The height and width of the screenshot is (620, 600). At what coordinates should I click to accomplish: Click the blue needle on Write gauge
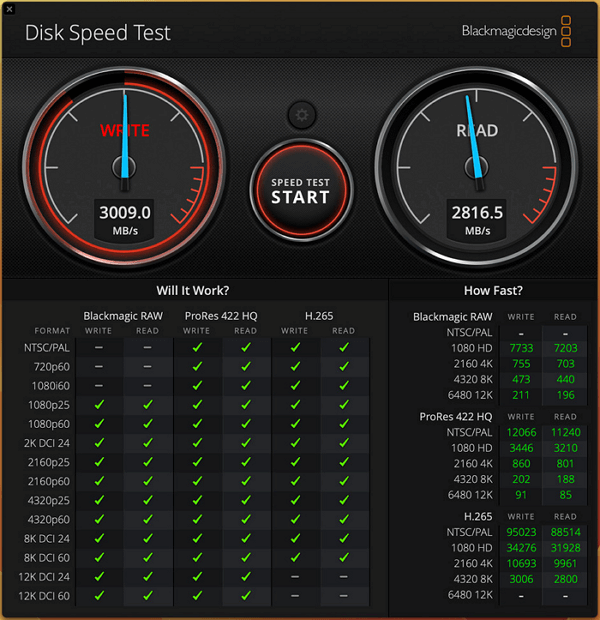pos(126,140)
